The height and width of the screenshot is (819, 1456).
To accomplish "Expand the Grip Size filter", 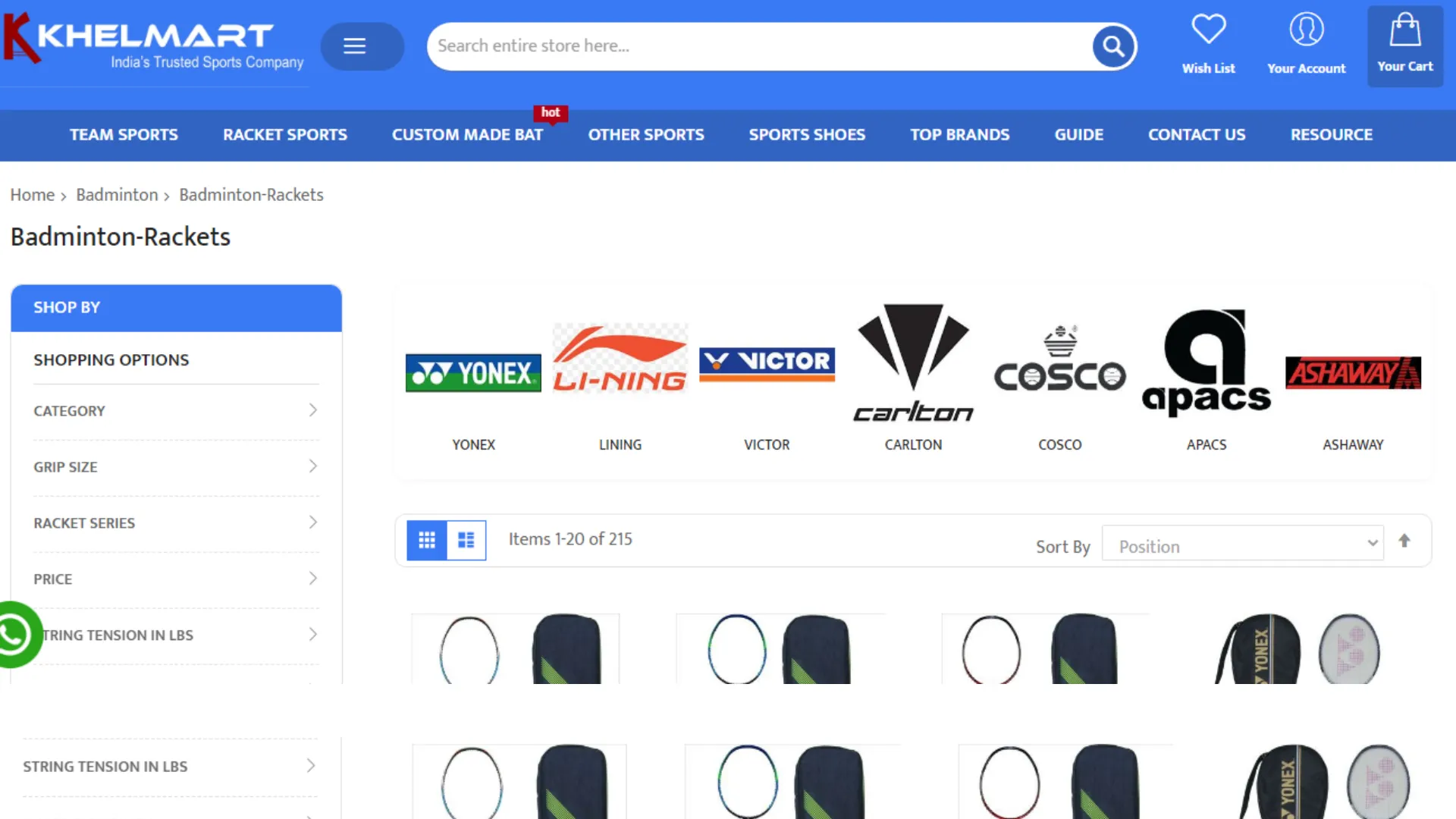I will (x=176, y=467).
